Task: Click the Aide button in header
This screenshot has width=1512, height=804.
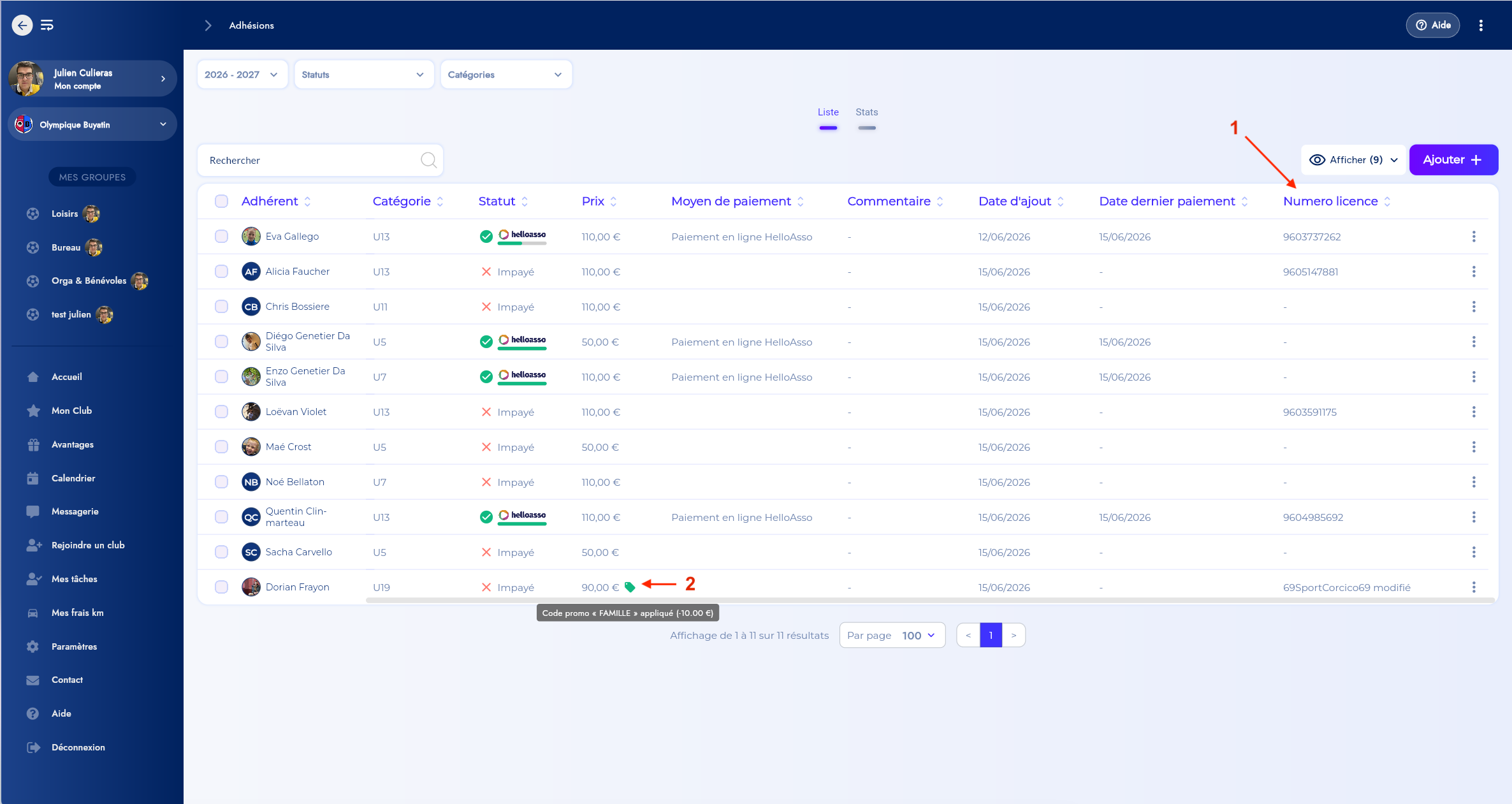Action: click(1432, 26)
